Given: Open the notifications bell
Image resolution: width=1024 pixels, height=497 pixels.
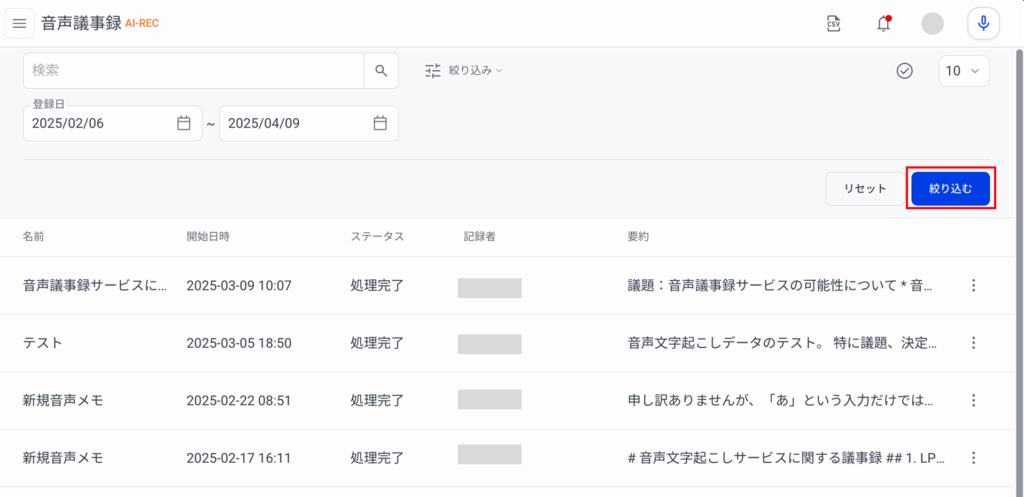Looking at the screenshot, I should pos(884,24).
